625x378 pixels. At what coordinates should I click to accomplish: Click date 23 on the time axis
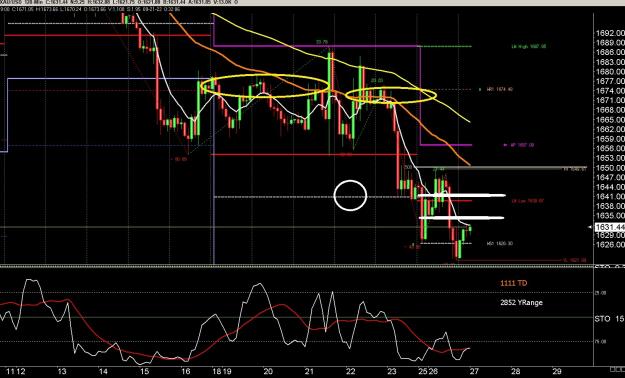point(391,372)
